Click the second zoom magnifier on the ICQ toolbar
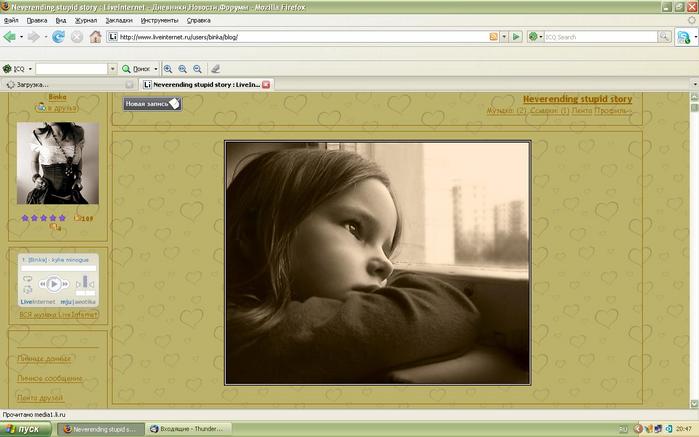 click(x=183, y=69)
